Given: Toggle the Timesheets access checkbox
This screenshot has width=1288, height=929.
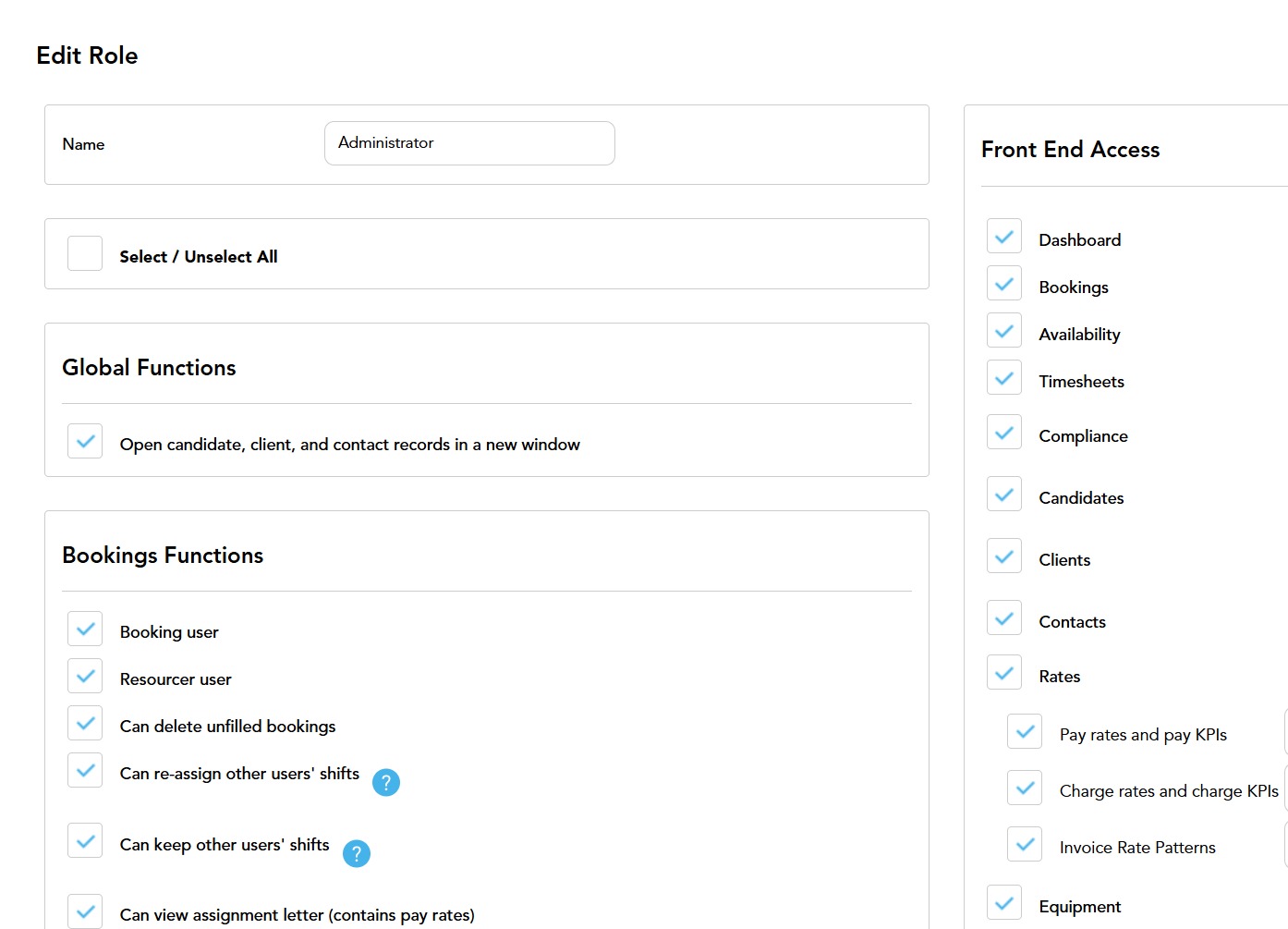Looking at the screenshot, I should (x=1004, y=379).
